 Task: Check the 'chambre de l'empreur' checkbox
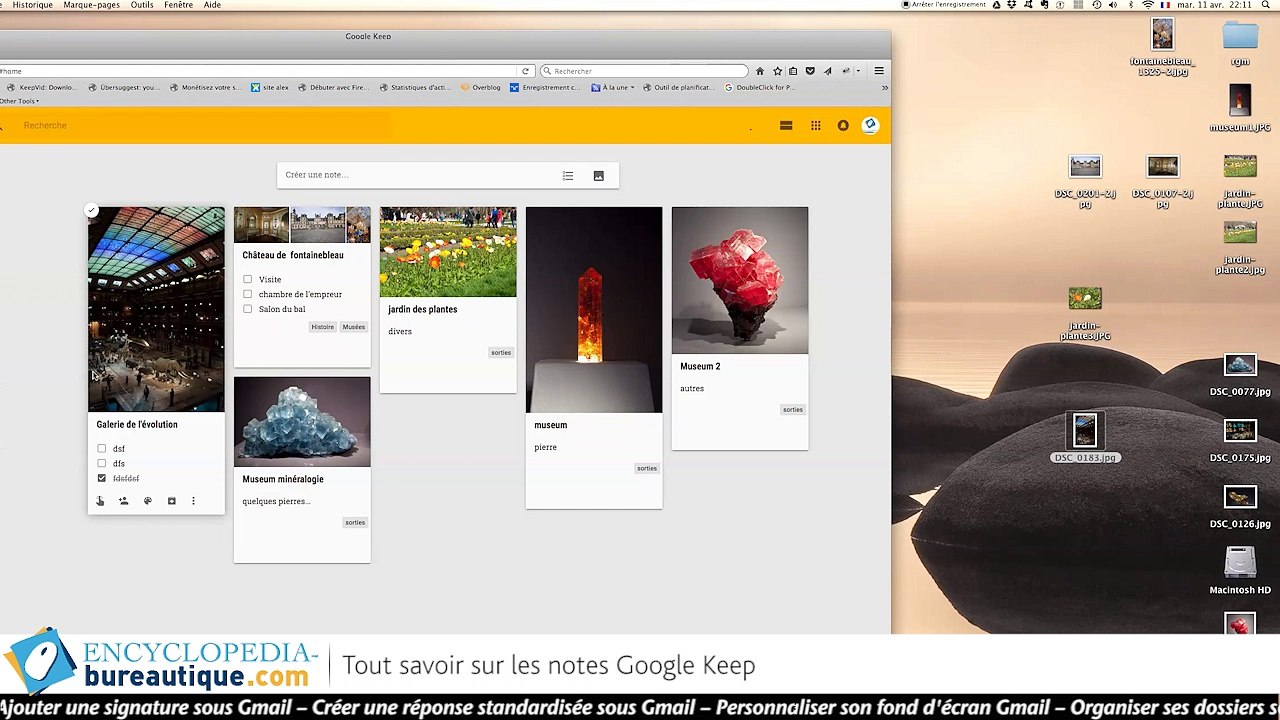247,294
